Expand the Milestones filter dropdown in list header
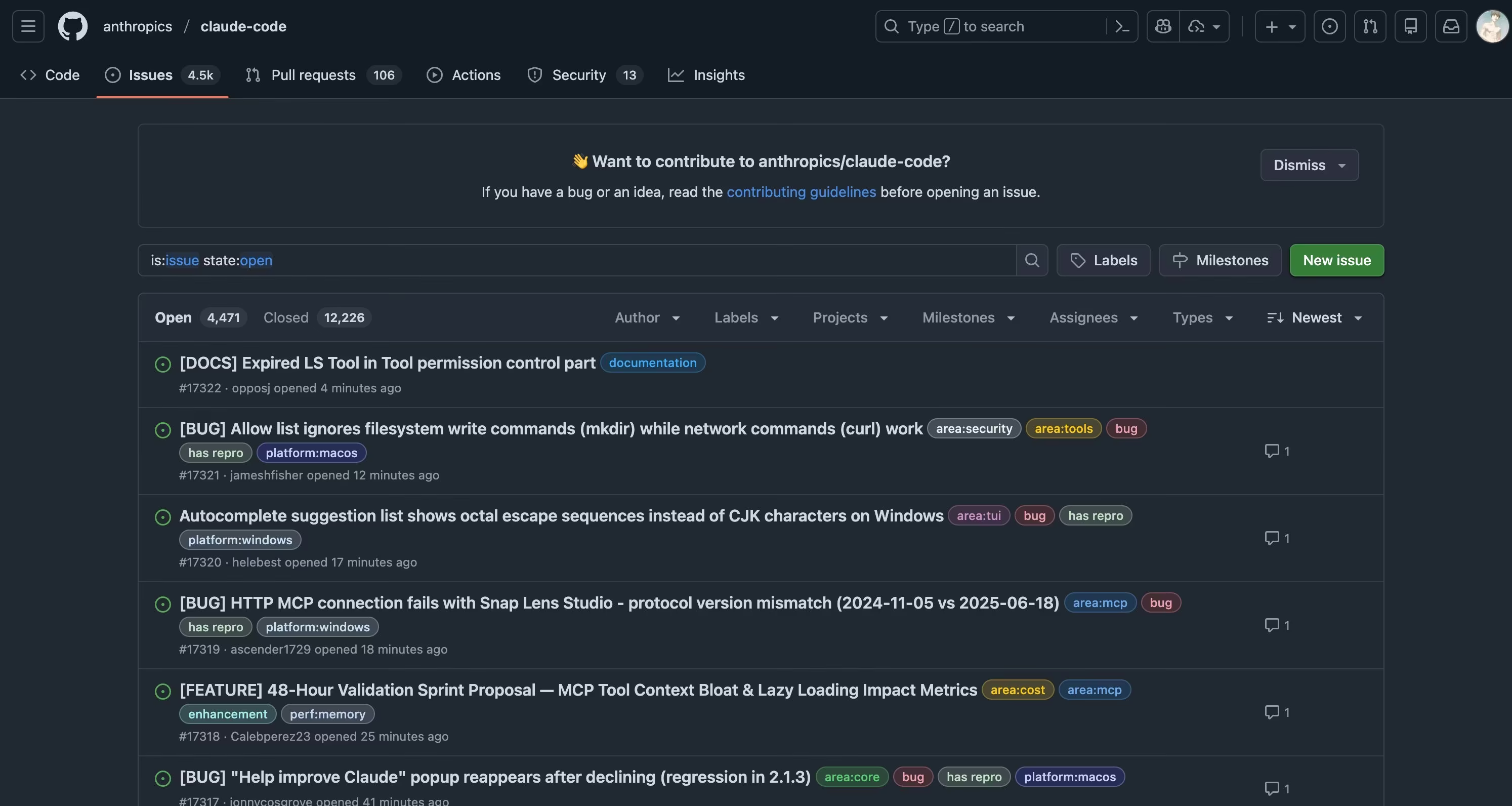The image size is (1512, 806). [x=969, y=318]
